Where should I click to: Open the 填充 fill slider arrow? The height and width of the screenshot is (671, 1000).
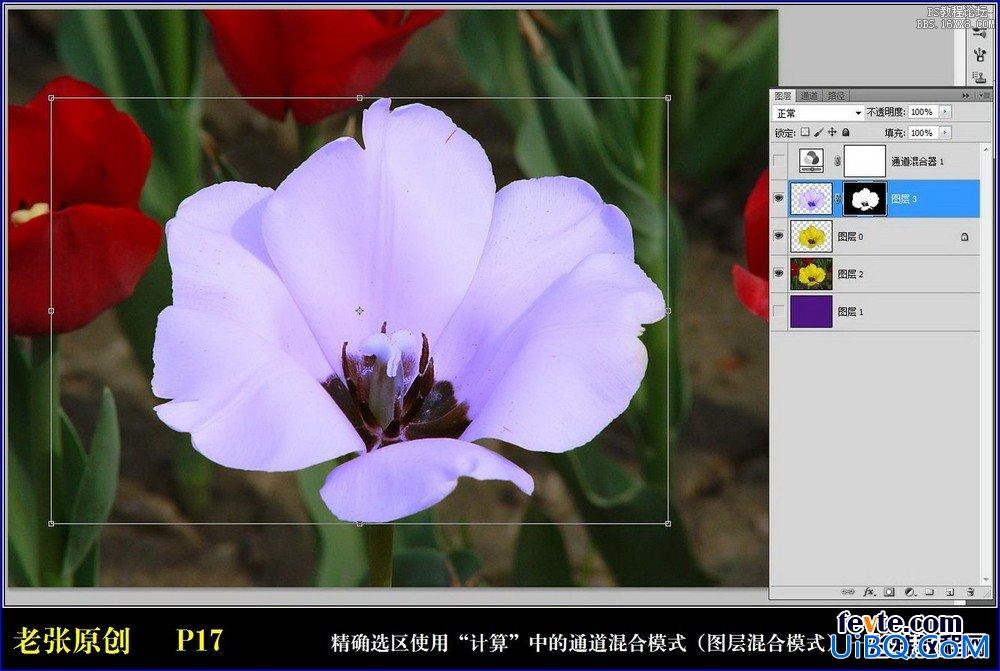[945, 133]
